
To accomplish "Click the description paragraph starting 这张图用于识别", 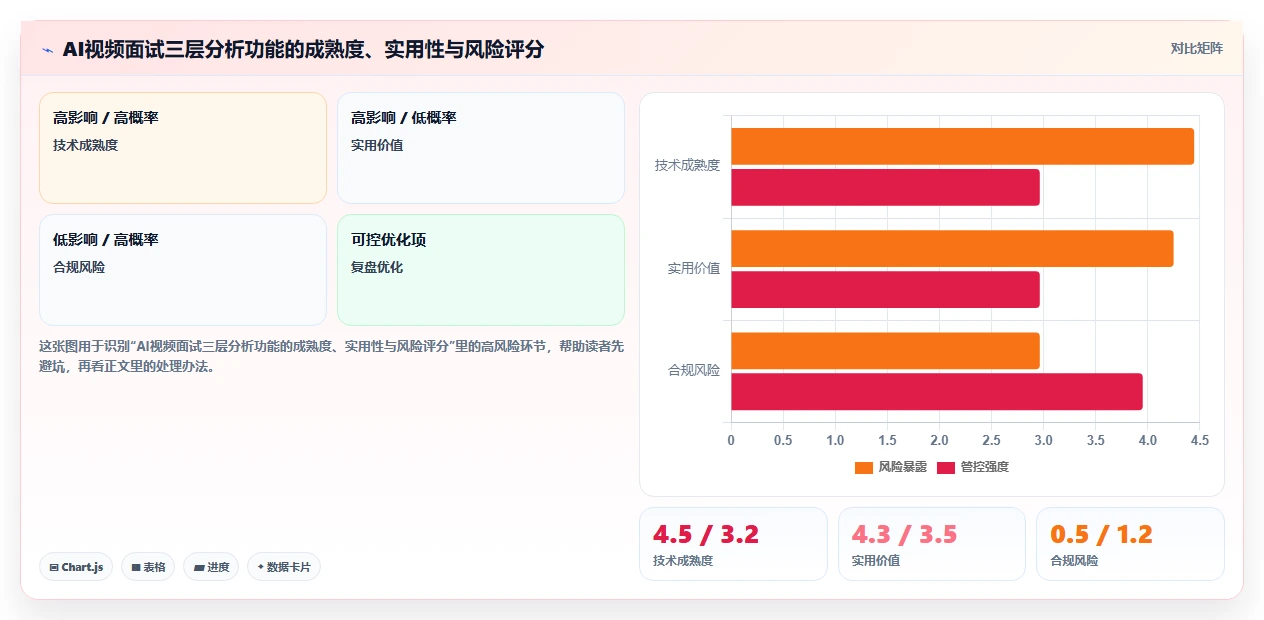I will pyautogui.click(x=331, y=356).
